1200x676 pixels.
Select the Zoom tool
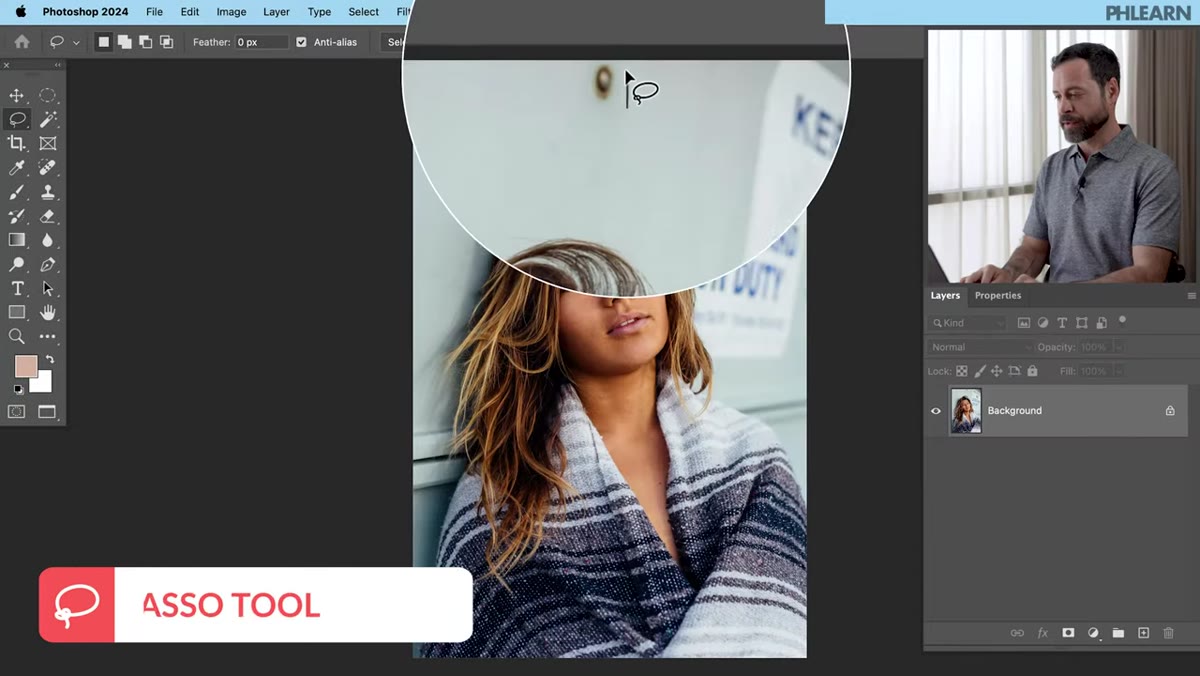(17, 337)
